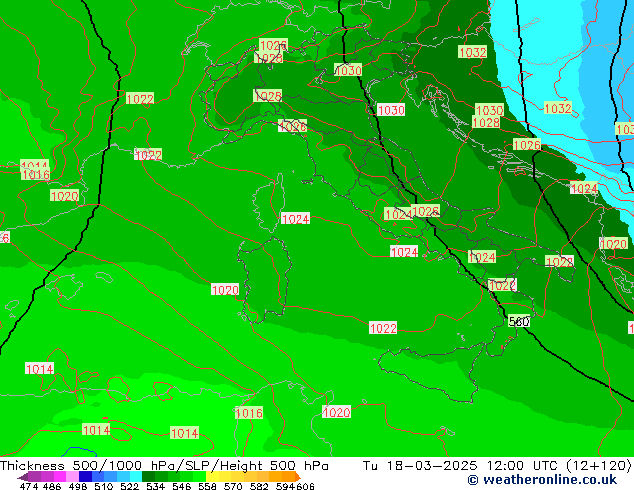The image size is (634, 490).
Task: Click the legend value 498
Action: pos(78,486)
